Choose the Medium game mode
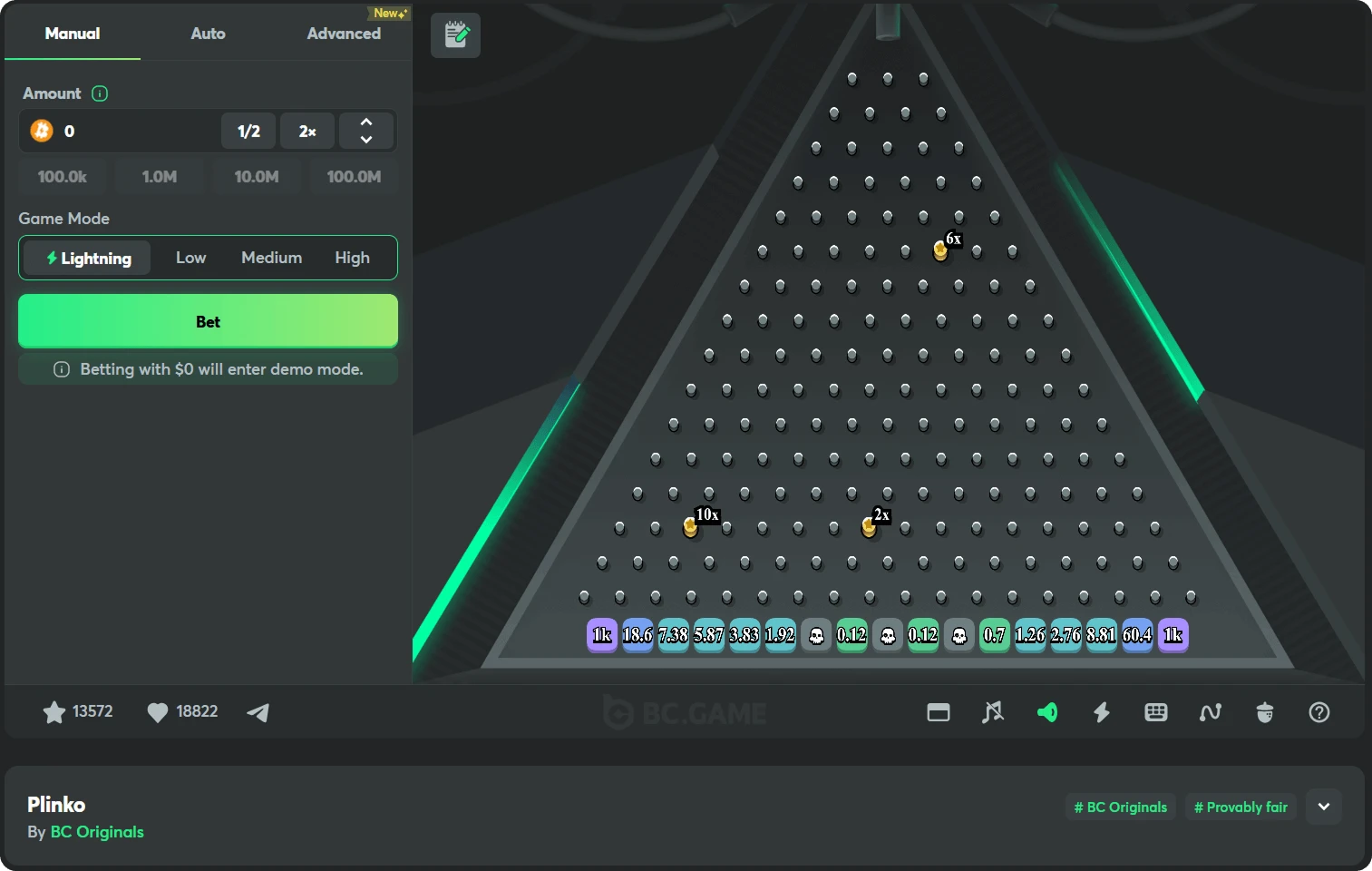Viewport: 1372px width, 871px height. point(271,258)
